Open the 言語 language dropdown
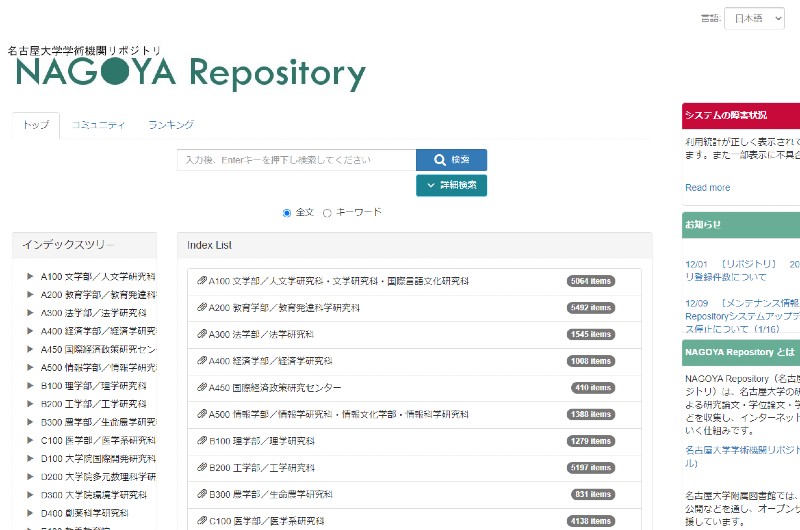800x530 pixels. [x=754, y=18]
